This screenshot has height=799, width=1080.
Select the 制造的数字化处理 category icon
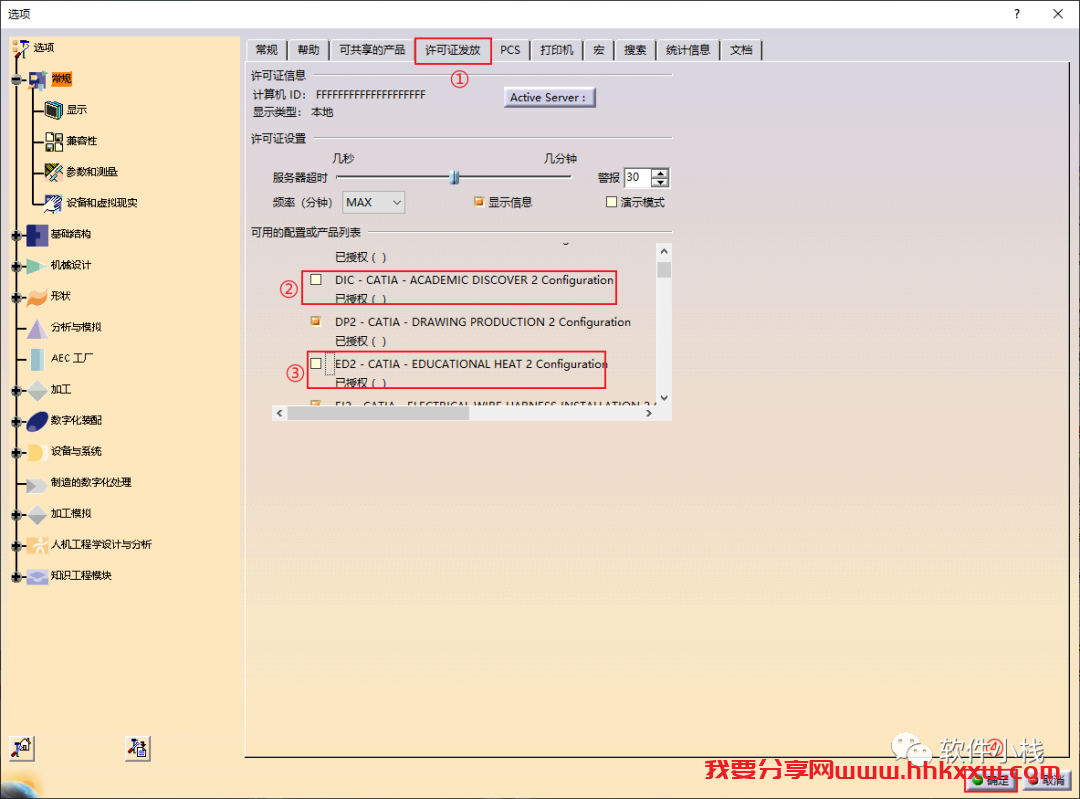(x=37, y=484)
